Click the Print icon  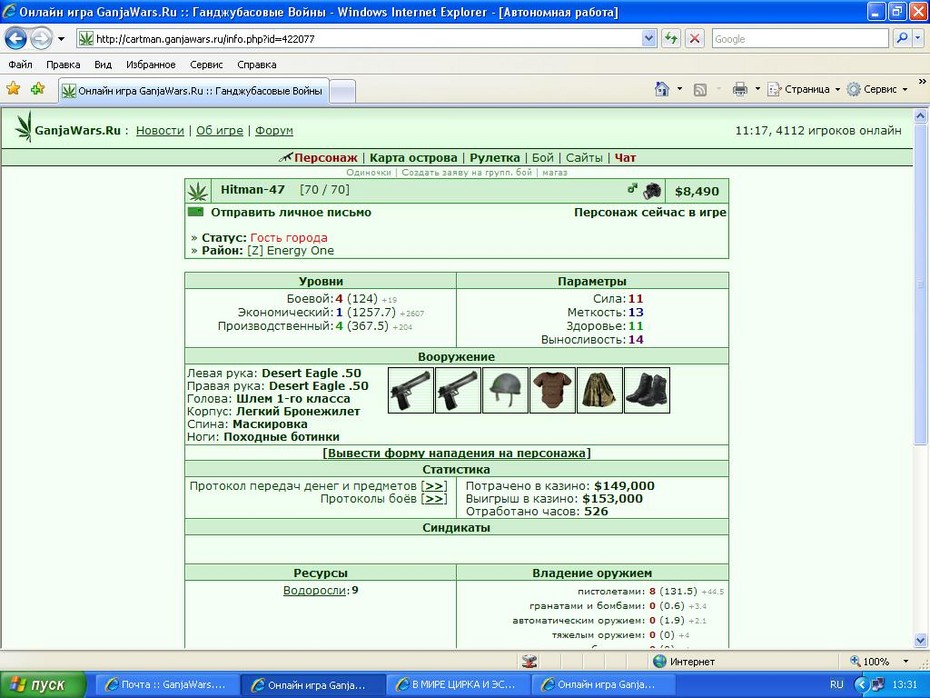click(740, 90)
